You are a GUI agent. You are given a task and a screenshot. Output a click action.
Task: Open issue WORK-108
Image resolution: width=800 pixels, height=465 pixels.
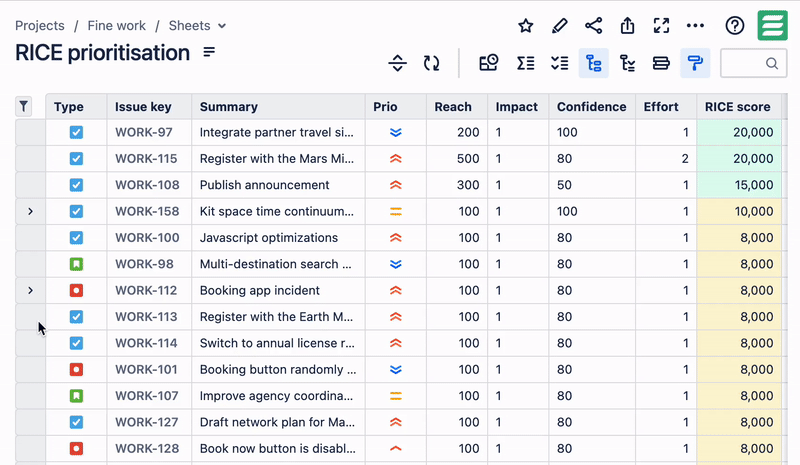(147, 185)
